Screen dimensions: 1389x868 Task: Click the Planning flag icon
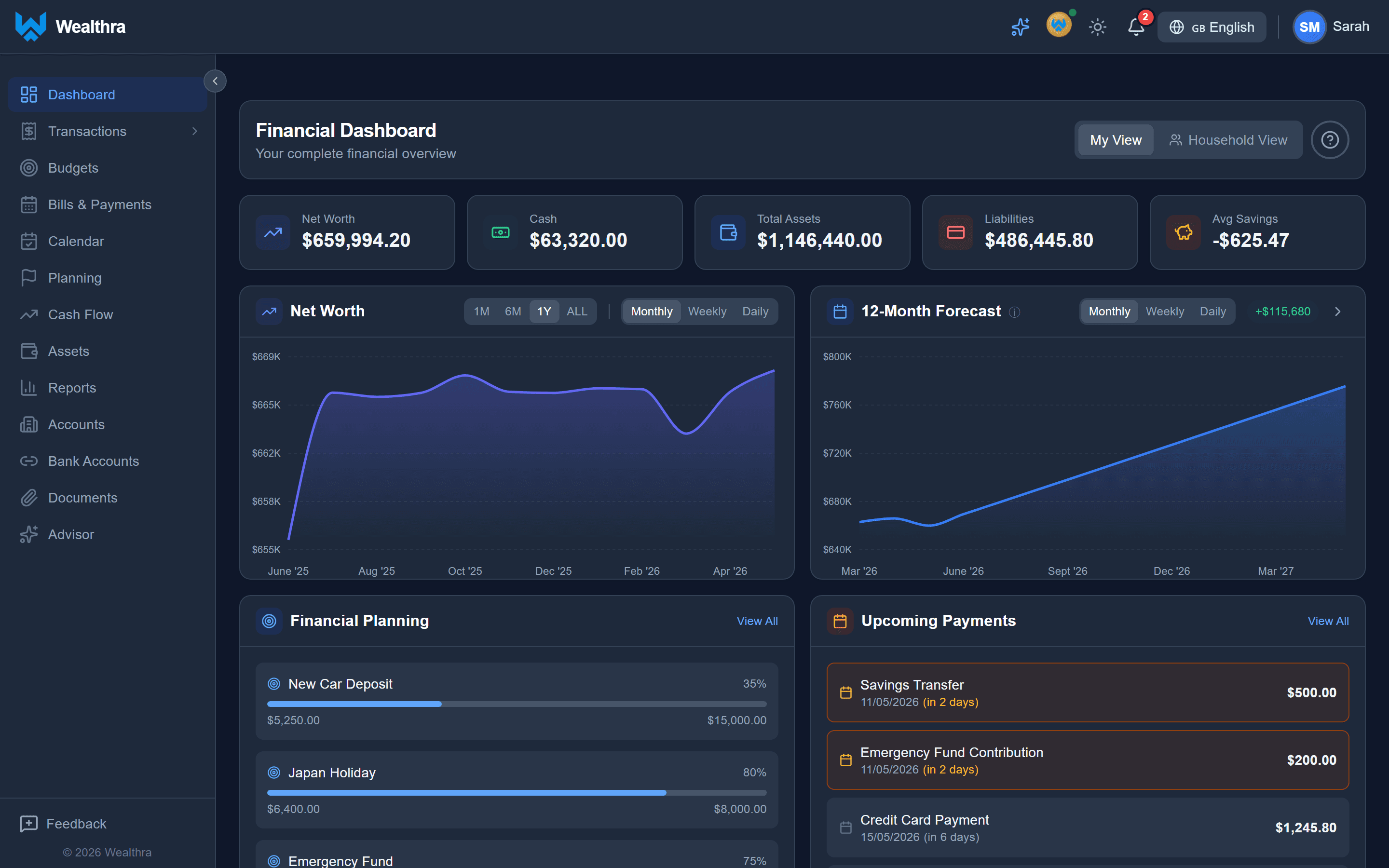(29, 278)
